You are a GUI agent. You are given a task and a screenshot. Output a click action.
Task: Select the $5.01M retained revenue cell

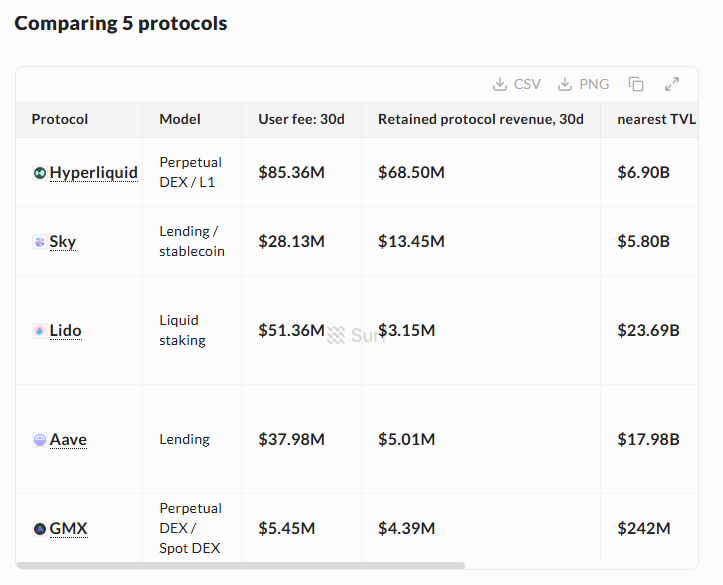point(481,439)
